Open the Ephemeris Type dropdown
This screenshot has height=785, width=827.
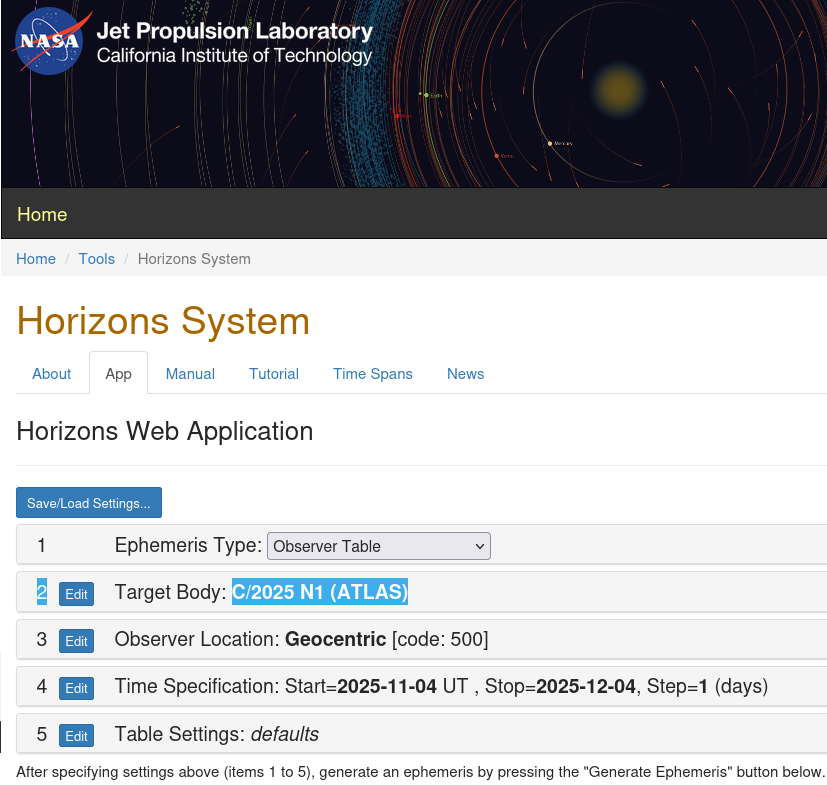379,546
